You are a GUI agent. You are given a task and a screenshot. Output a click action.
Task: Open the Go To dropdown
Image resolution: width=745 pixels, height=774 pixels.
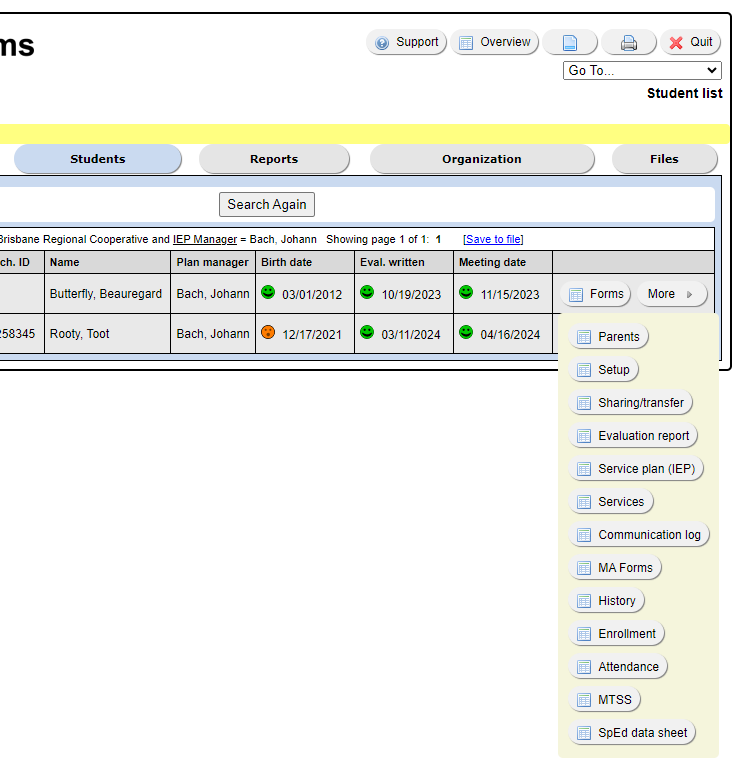tap(642, 71)
